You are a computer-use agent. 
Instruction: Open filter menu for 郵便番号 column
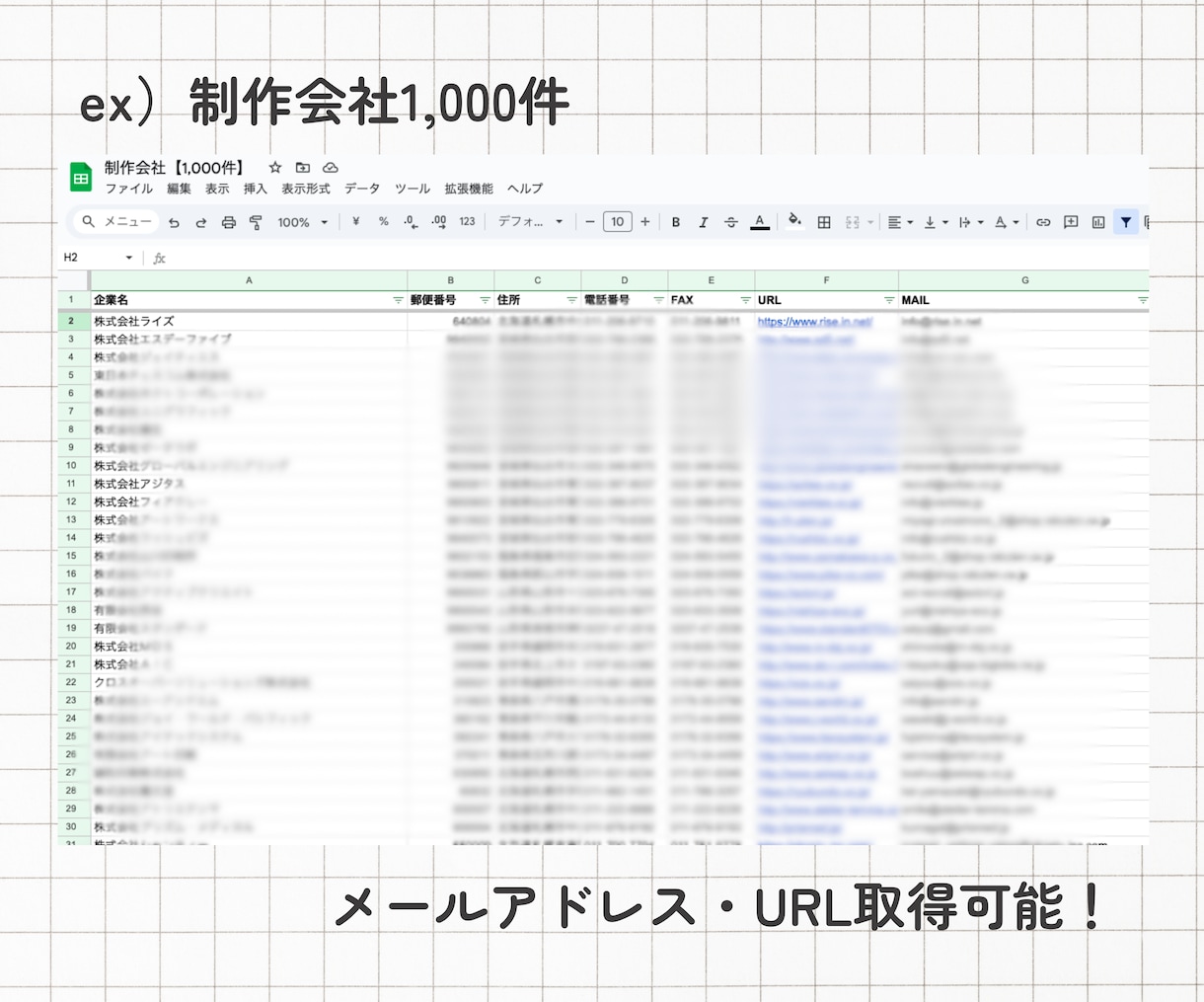coord(485,300)
